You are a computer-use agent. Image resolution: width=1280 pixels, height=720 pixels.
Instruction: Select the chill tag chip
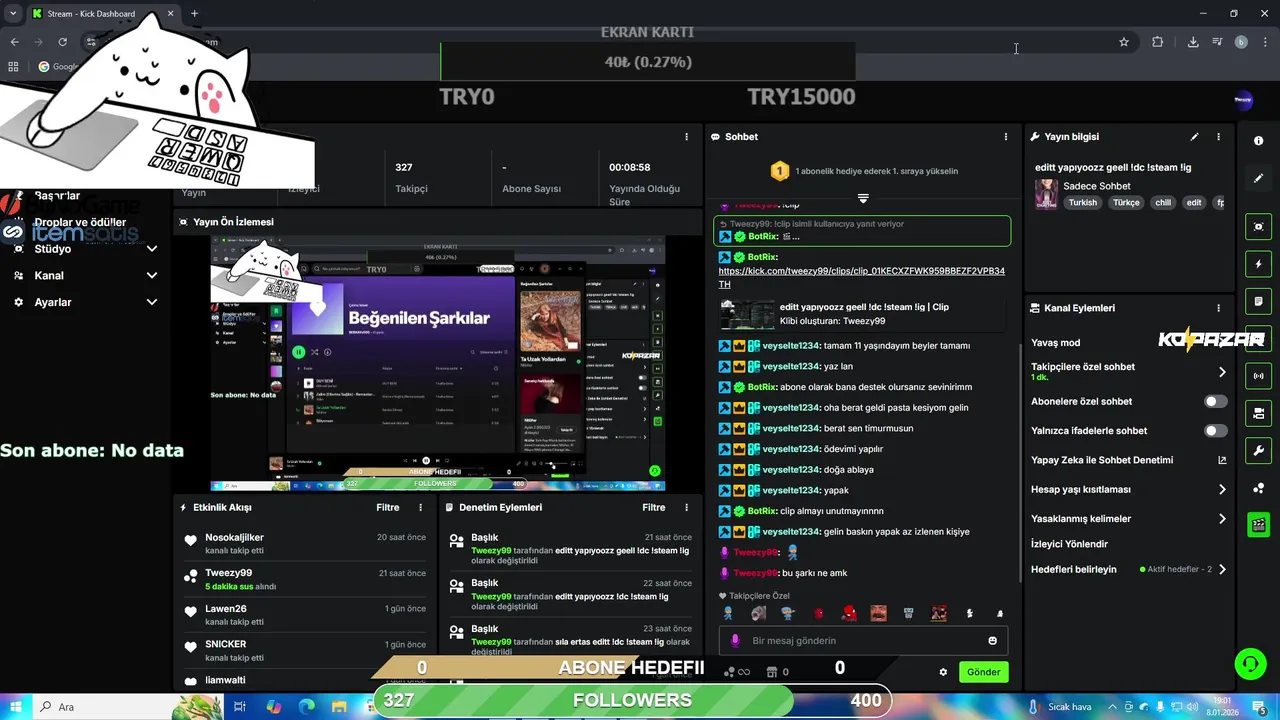pos(1162,202)
